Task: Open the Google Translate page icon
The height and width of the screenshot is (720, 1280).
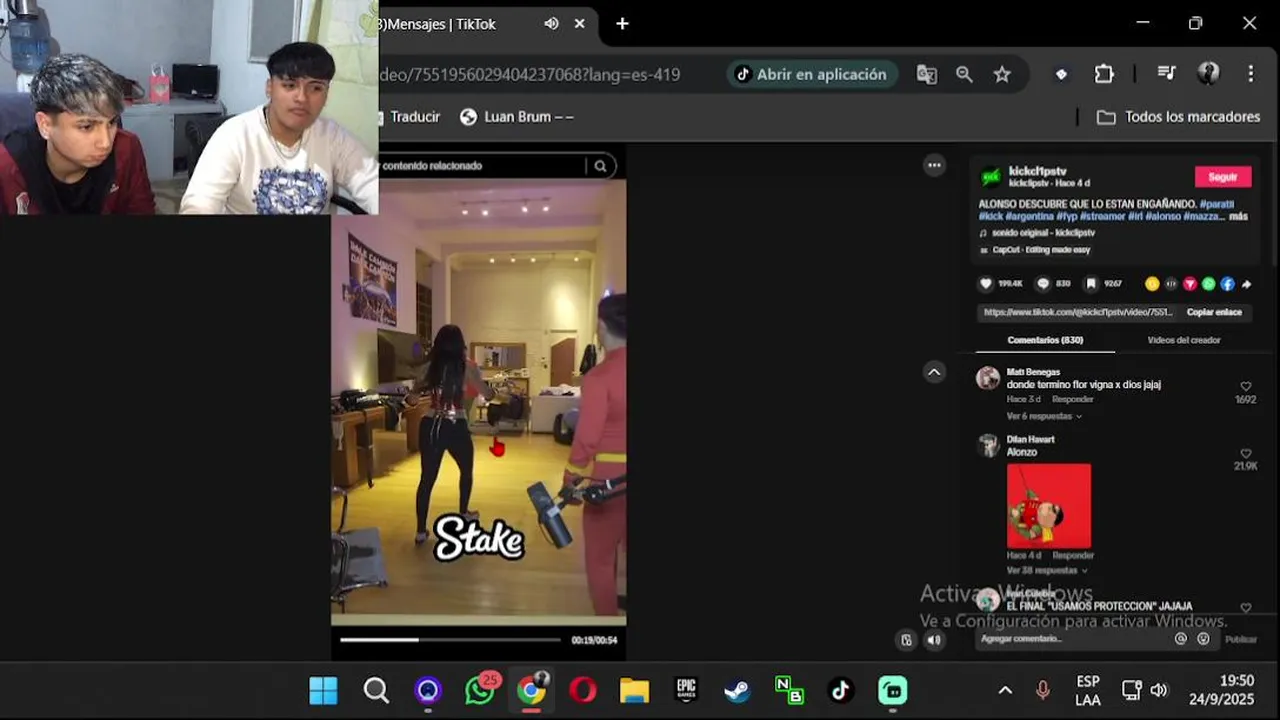Action: point(927,74)
